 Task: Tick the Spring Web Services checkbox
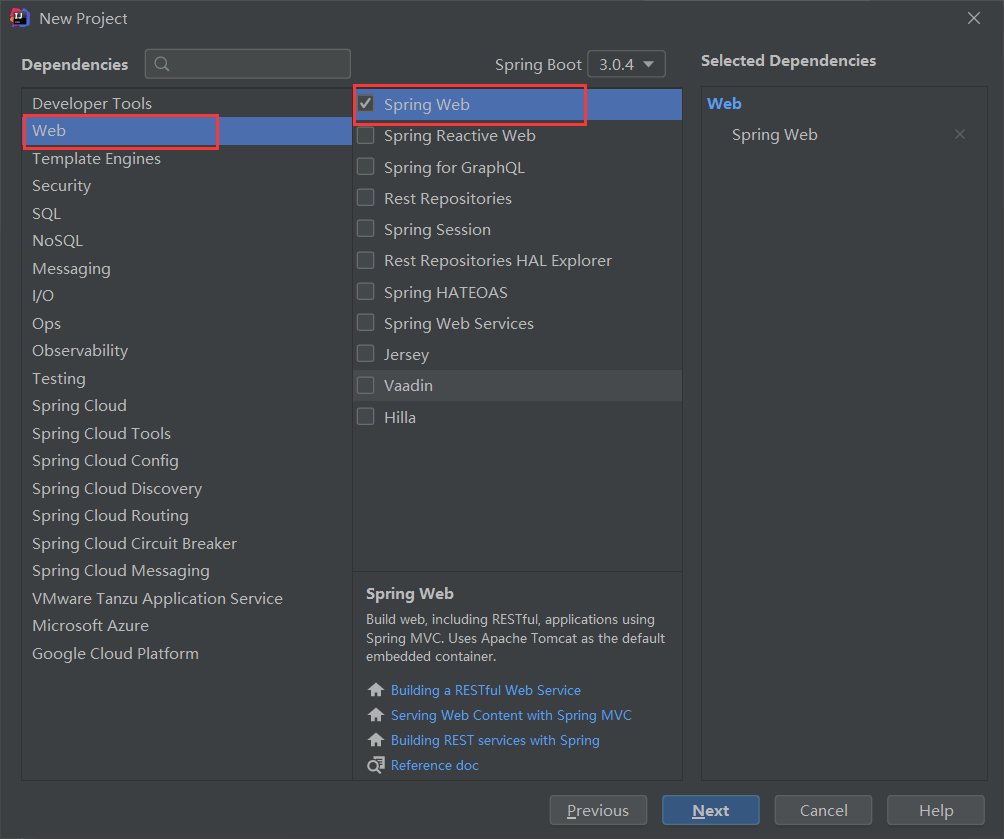[x=366, y=323]
